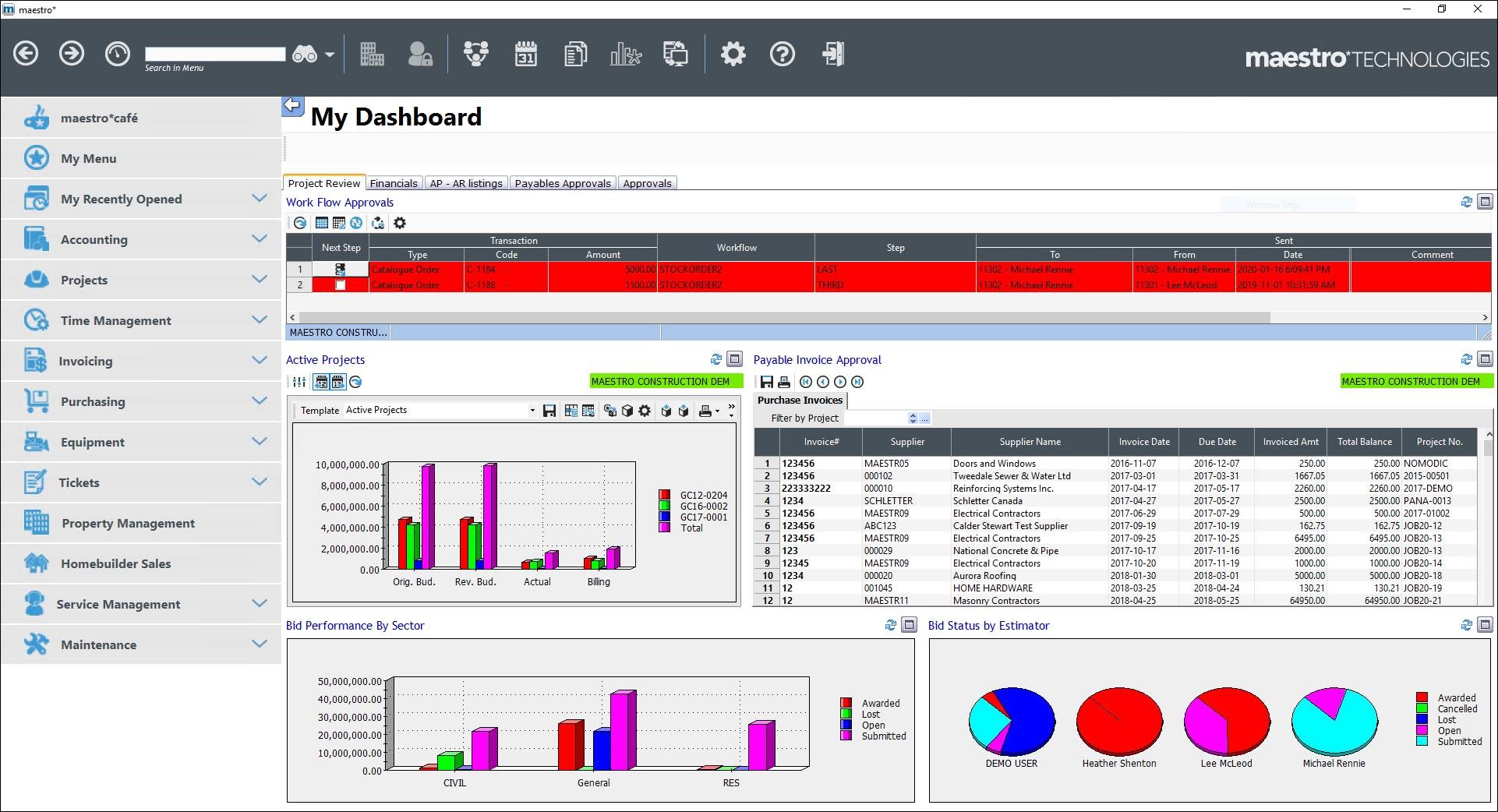1498x812 pixels.
Task: Open Property Management in the sidebar
Action: pos(141,523)
